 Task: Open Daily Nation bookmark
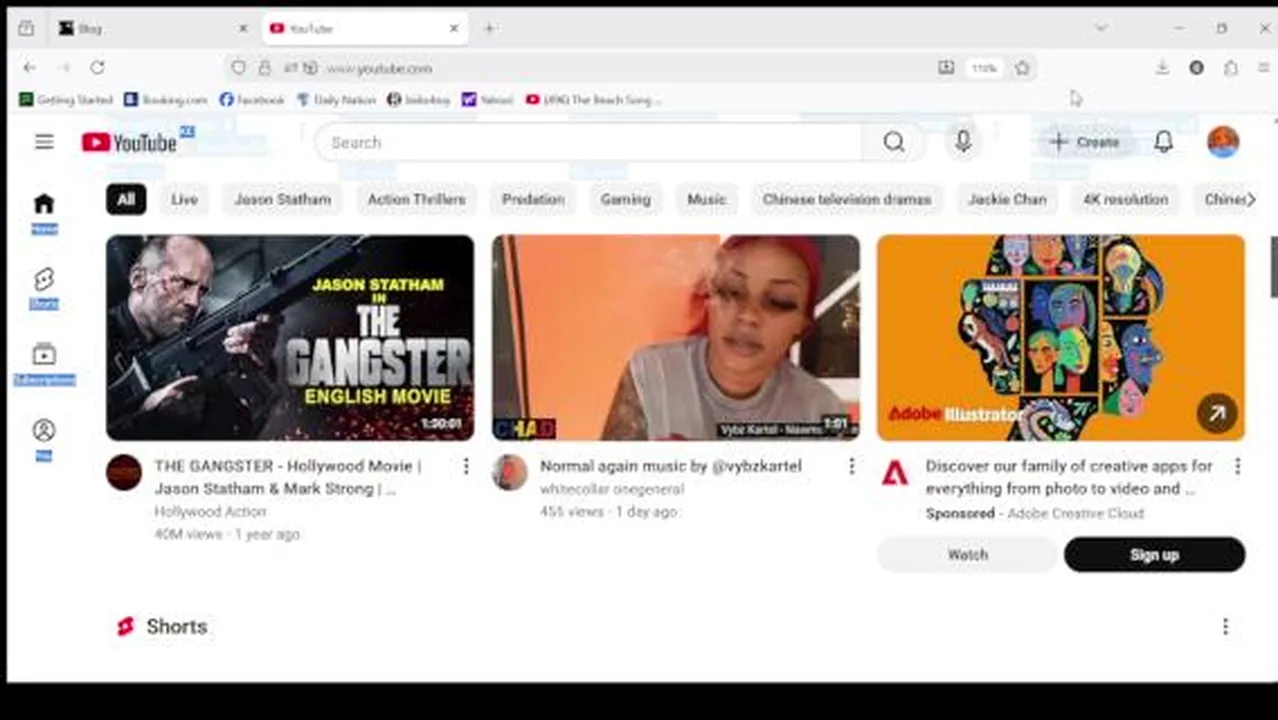(x=336, y=100)
